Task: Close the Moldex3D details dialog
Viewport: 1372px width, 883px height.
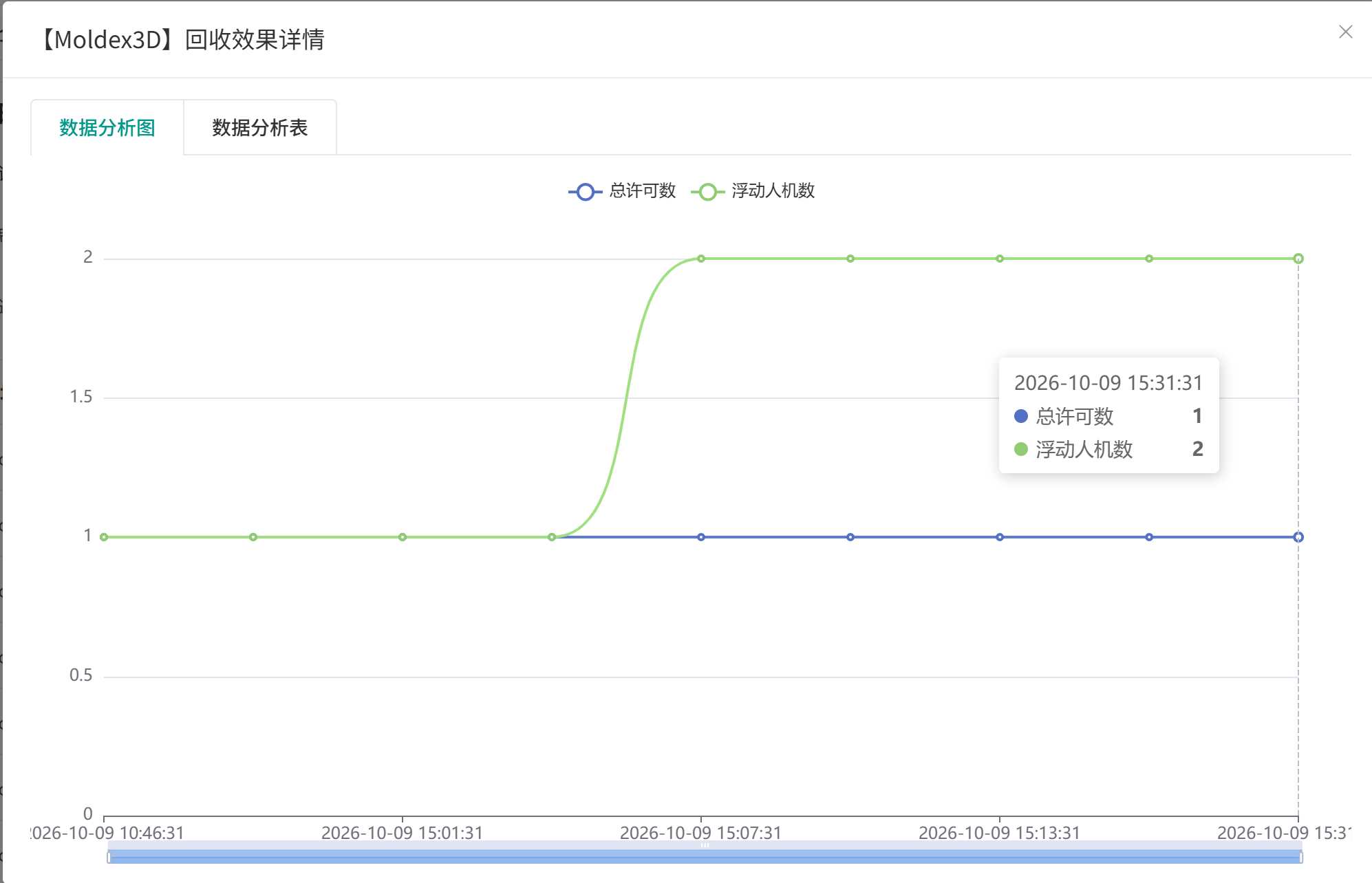Action: point(1346,32)
